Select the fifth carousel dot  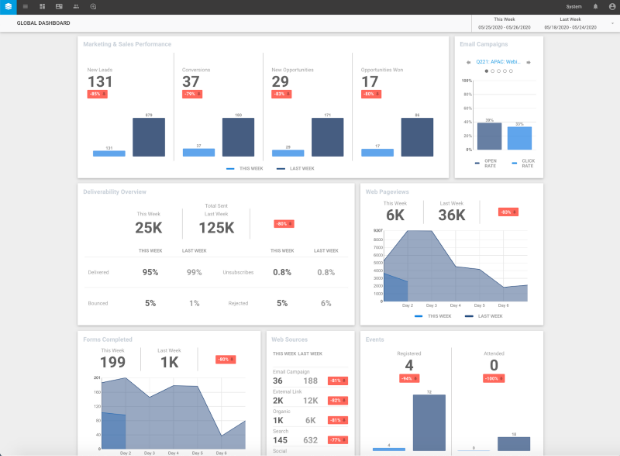click(511, 71)
